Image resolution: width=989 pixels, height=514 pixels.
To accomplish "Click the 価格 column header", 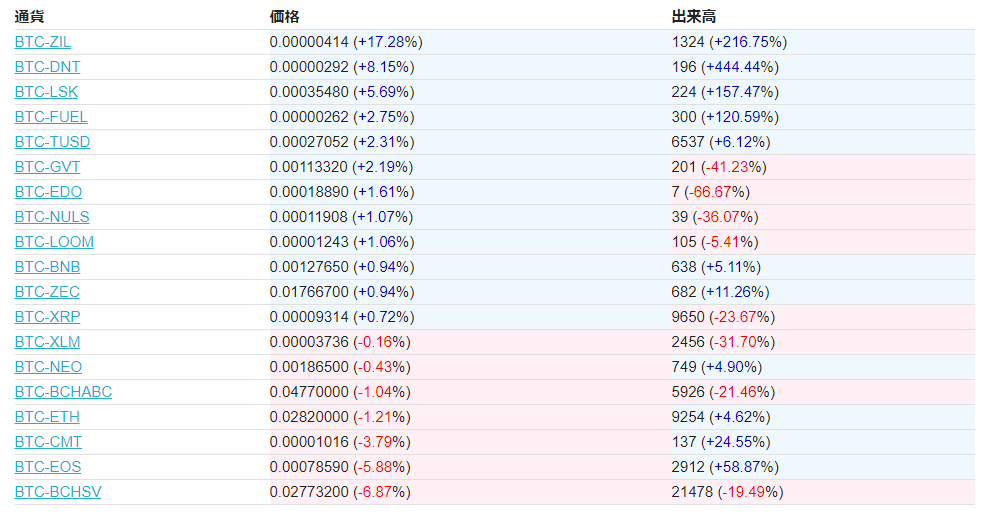I will [x=284, y=17].
